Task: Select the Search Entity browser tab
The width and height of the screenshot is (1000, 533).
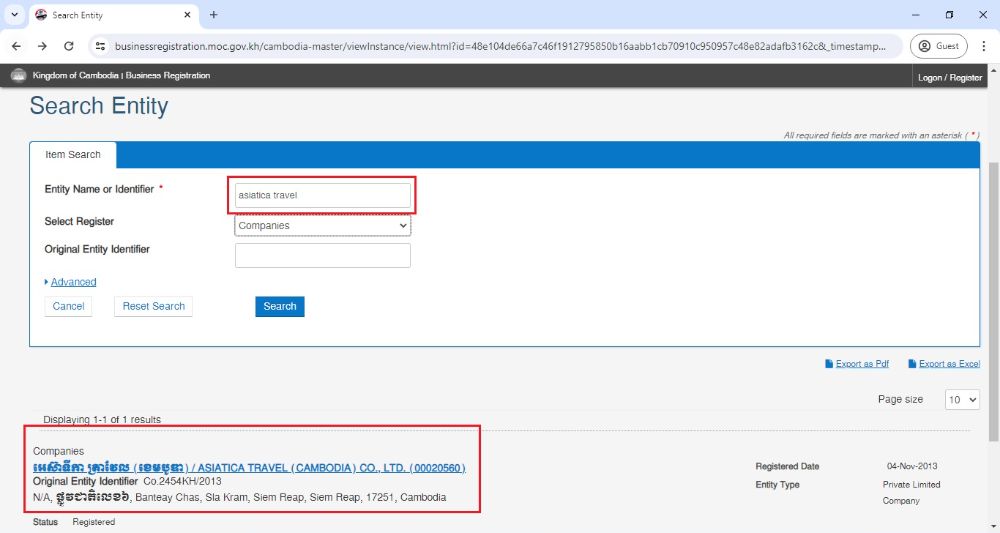Action: 114,15
